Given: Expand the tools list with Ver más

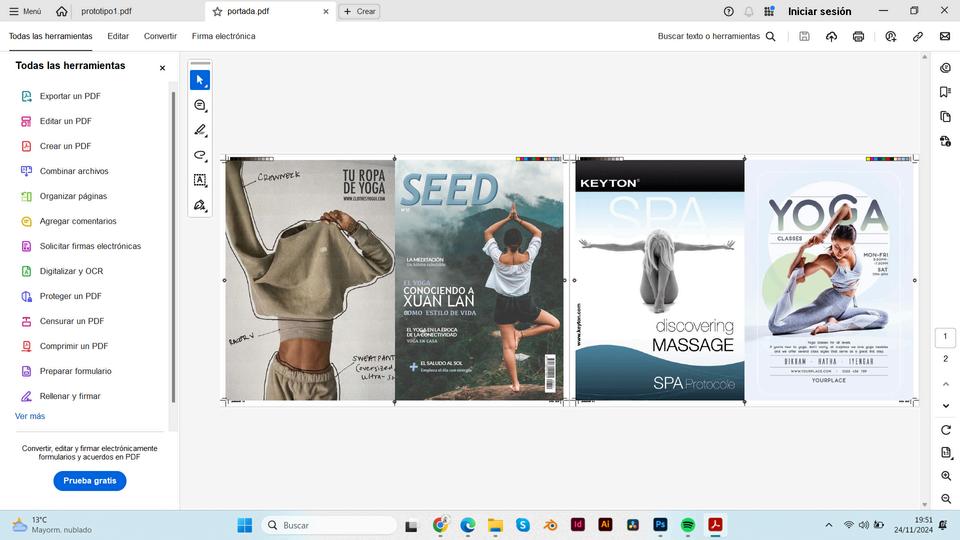Looking at the screenshot, I should [x=30, y=416].
